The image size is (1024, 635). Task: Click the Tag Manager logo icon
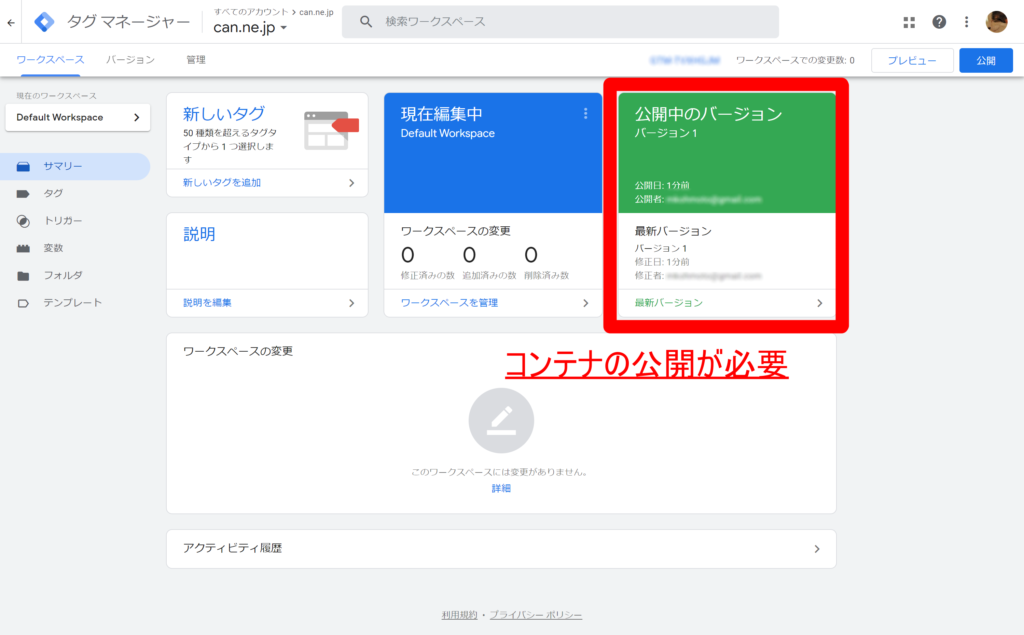(x=44, y=20)
